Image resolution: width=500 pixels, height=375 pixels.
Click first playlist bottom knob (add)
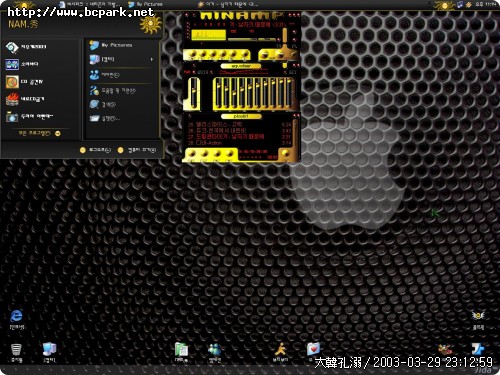[192, 154]
